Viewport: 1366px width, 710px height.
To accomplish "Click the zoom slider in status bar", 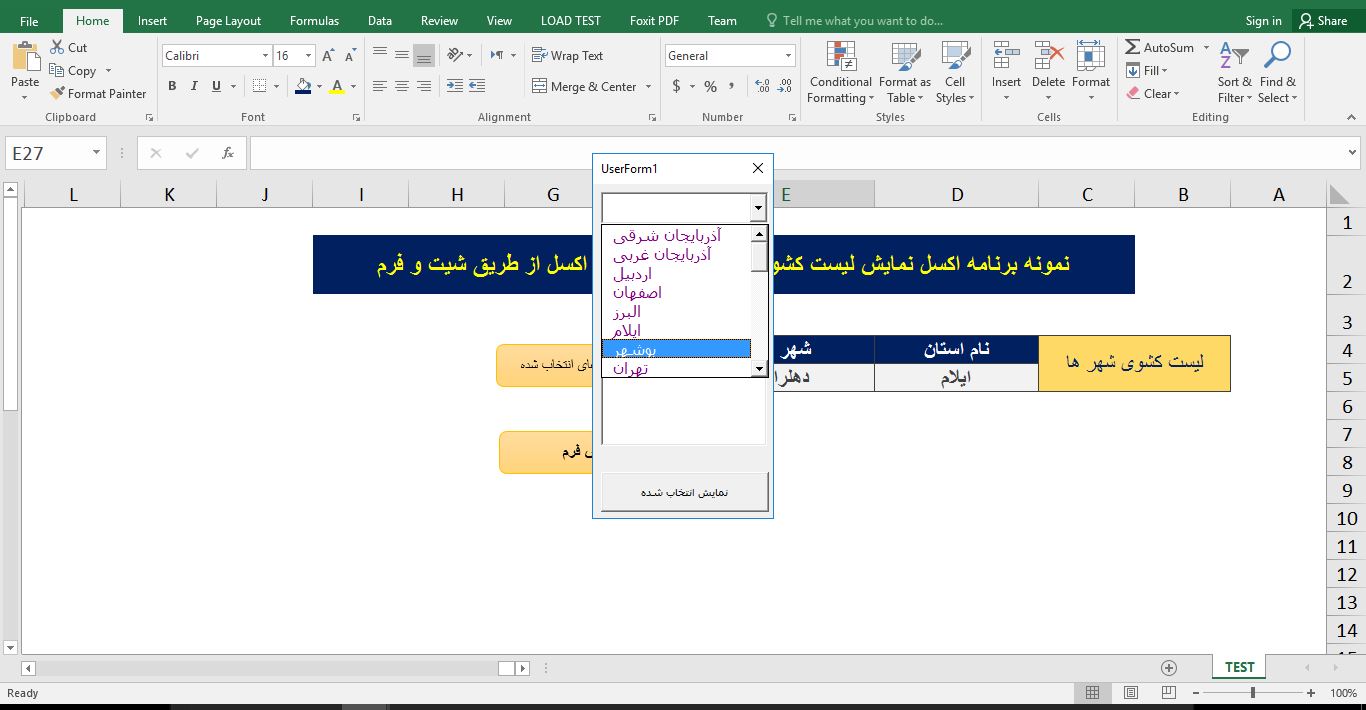I will (x=1253, y=693).
